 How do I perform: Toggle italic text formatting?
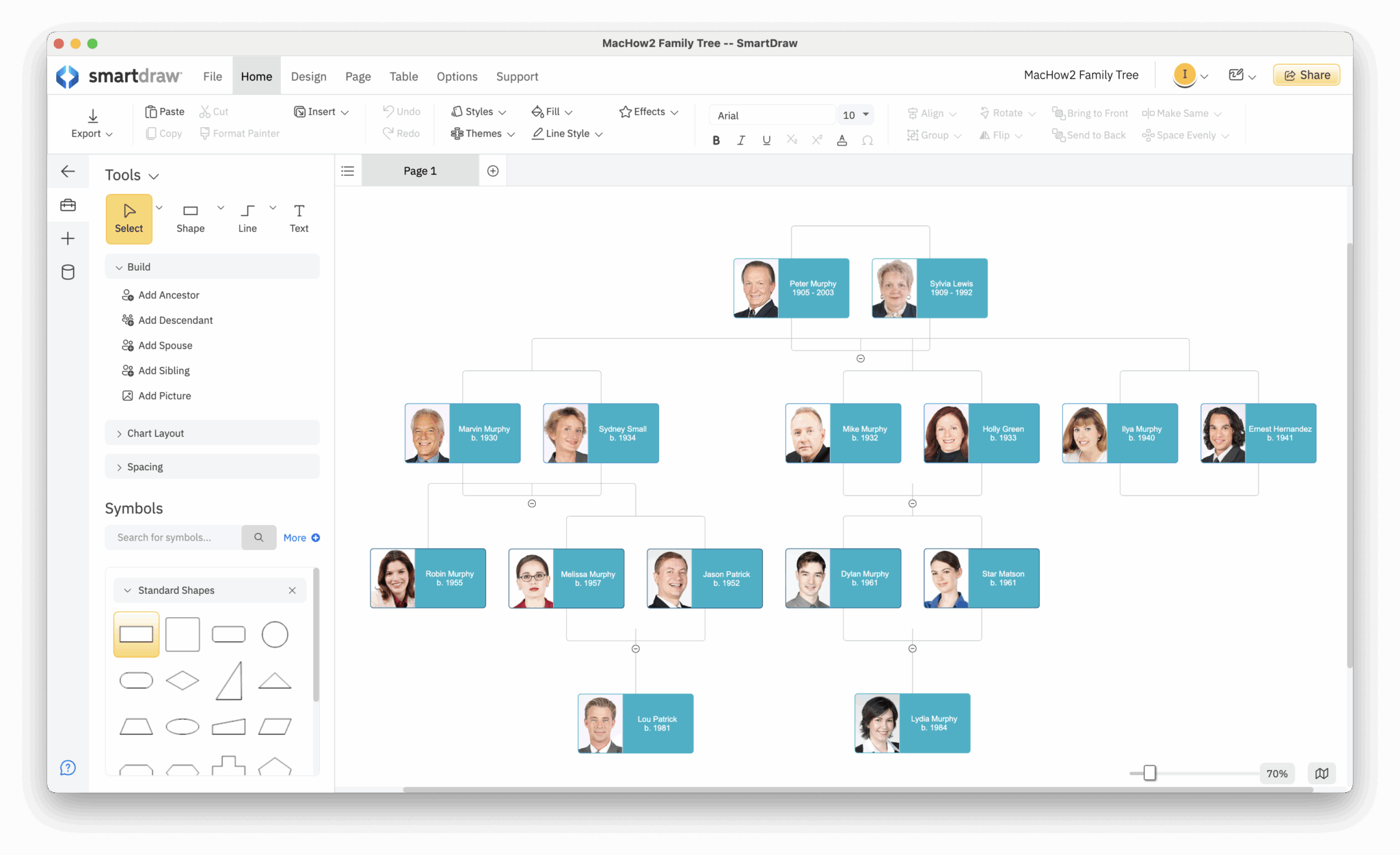click(x=741, y=139)
